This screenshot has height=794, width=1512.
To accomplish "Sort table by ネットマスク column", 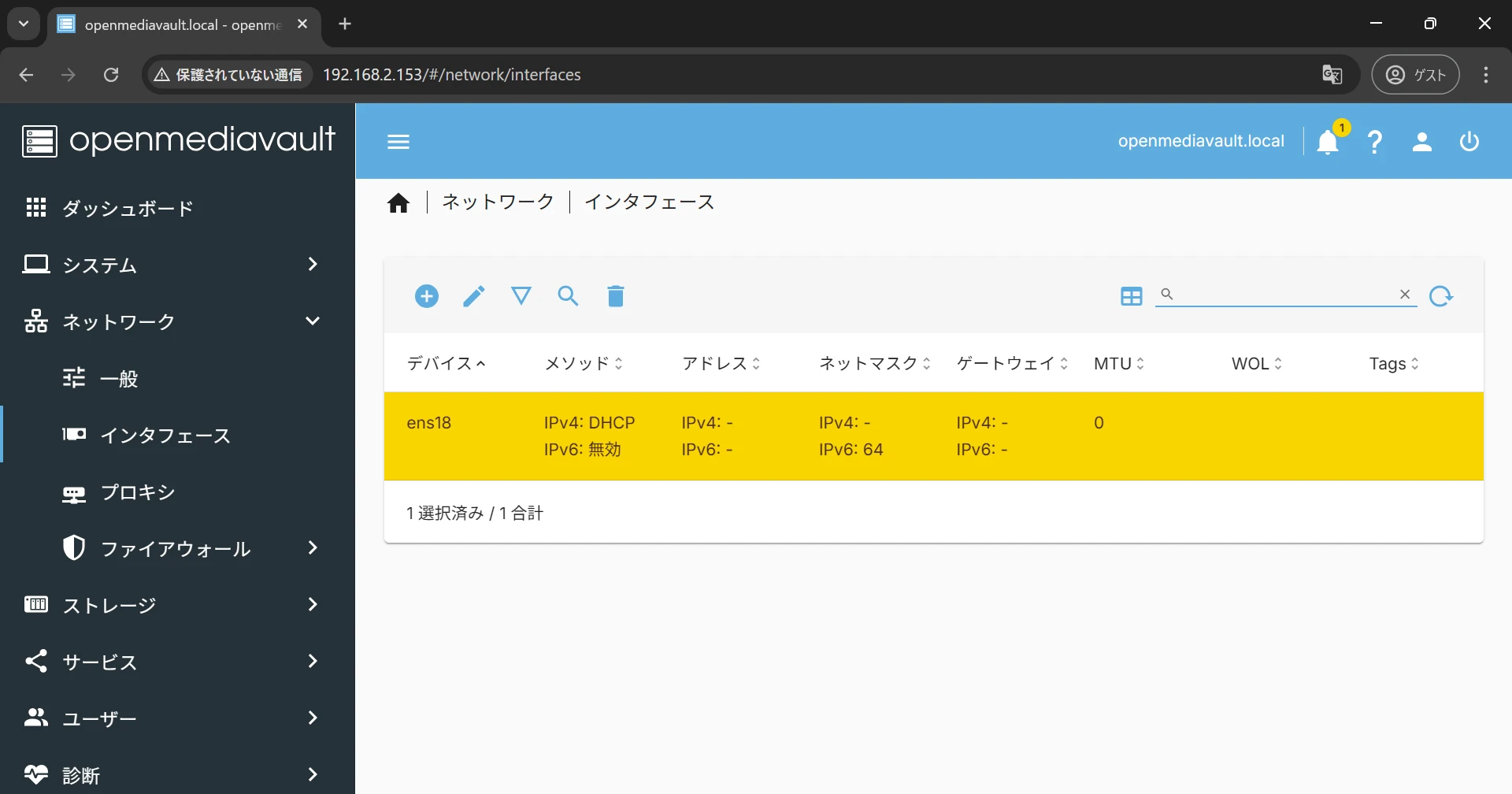I will tap(875, 363).
